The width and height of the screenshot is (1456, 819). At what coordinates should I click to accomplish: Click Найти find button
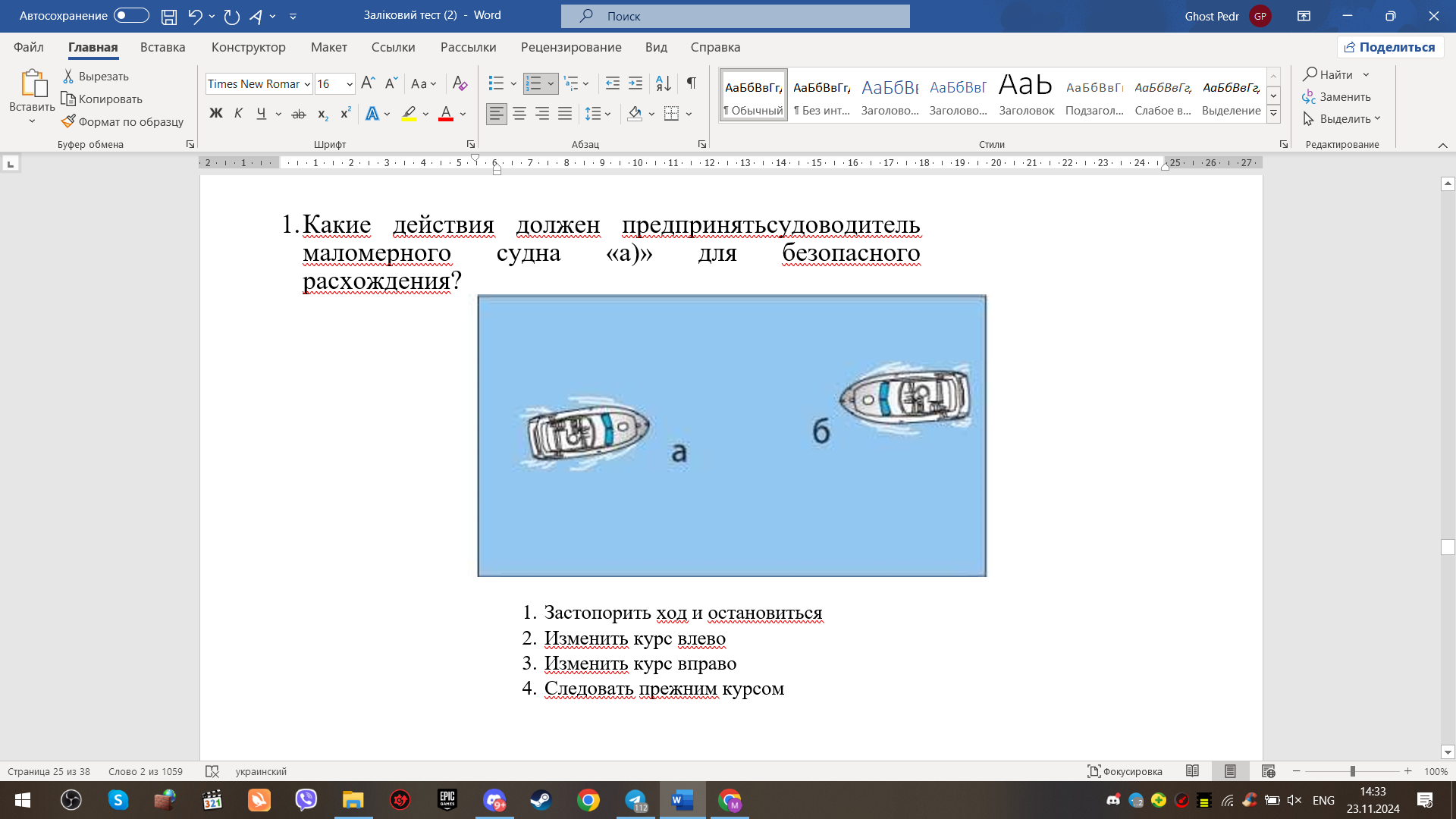pyautogui.click(x=1329, y=74)
